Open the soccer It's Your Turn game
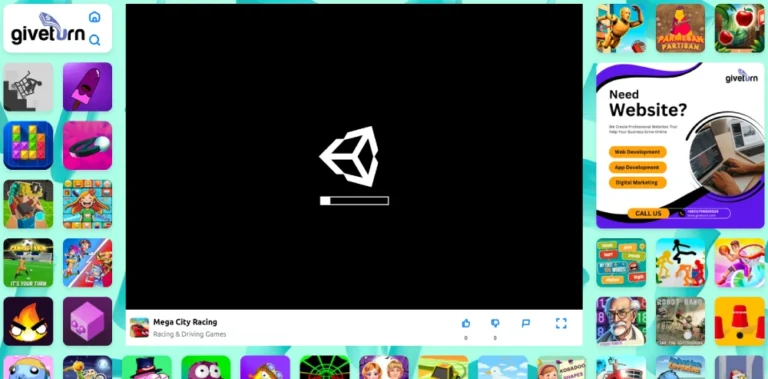768x379 pixels. coord(28,263)
